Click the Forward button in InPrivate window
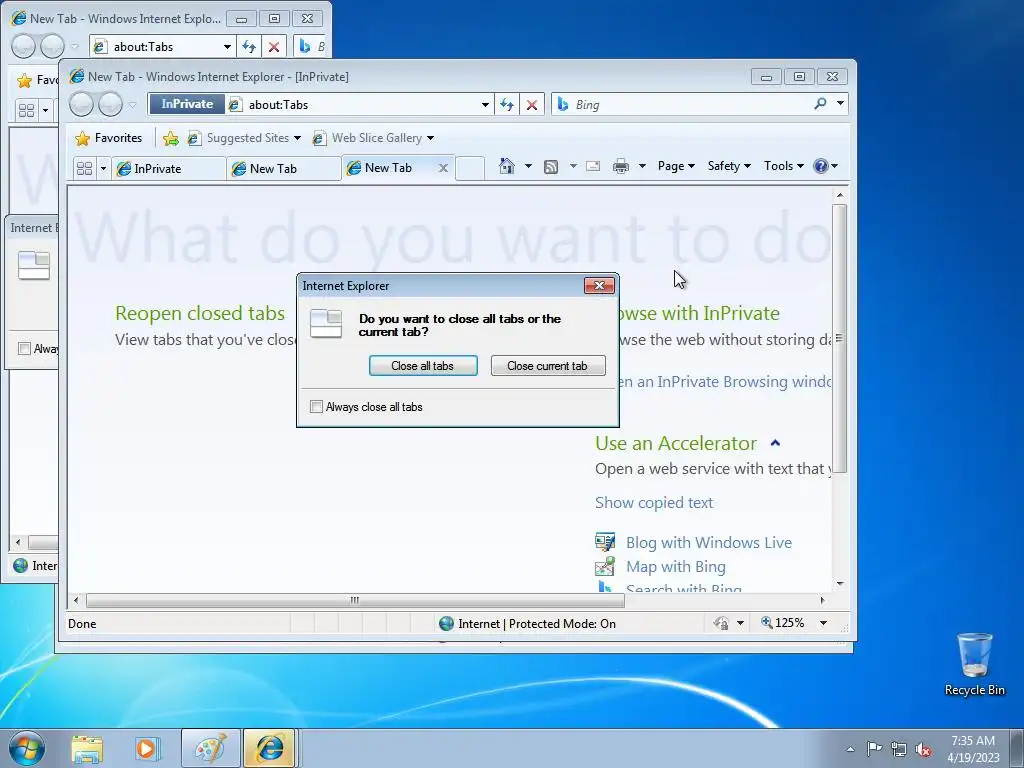1024x768 pixels. click(110, 104)
